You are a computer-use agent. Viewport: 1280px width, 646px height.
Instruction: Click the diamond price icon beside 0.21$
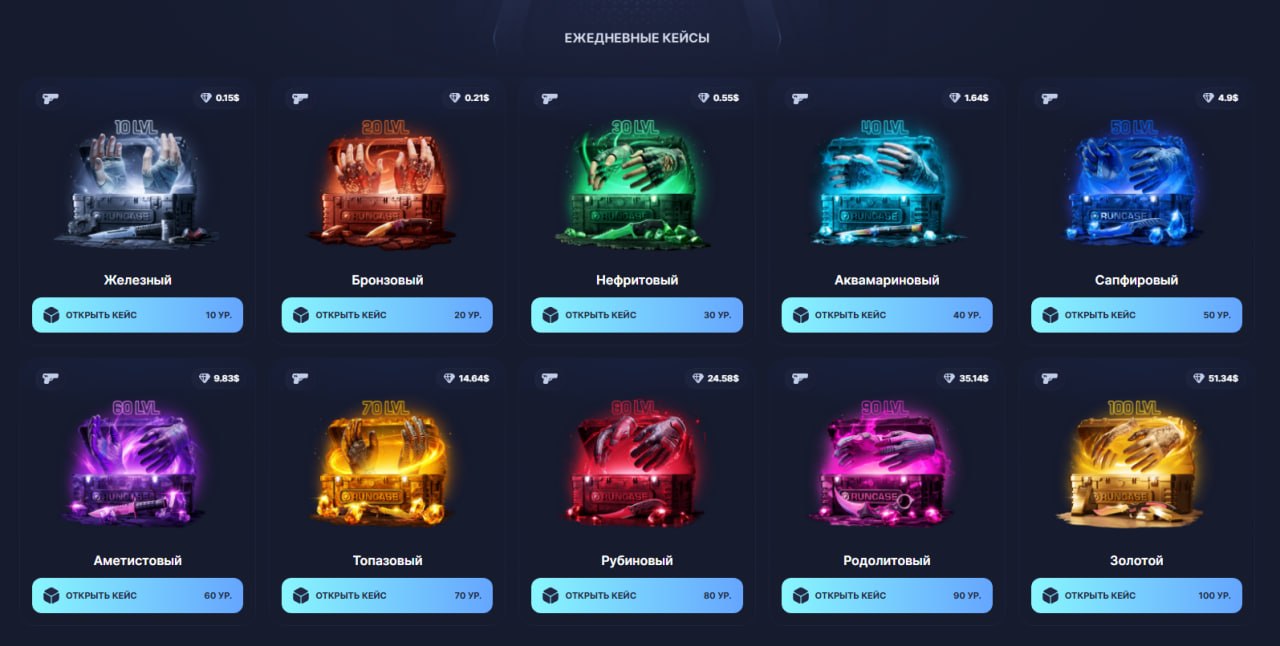tap(455, 98)
